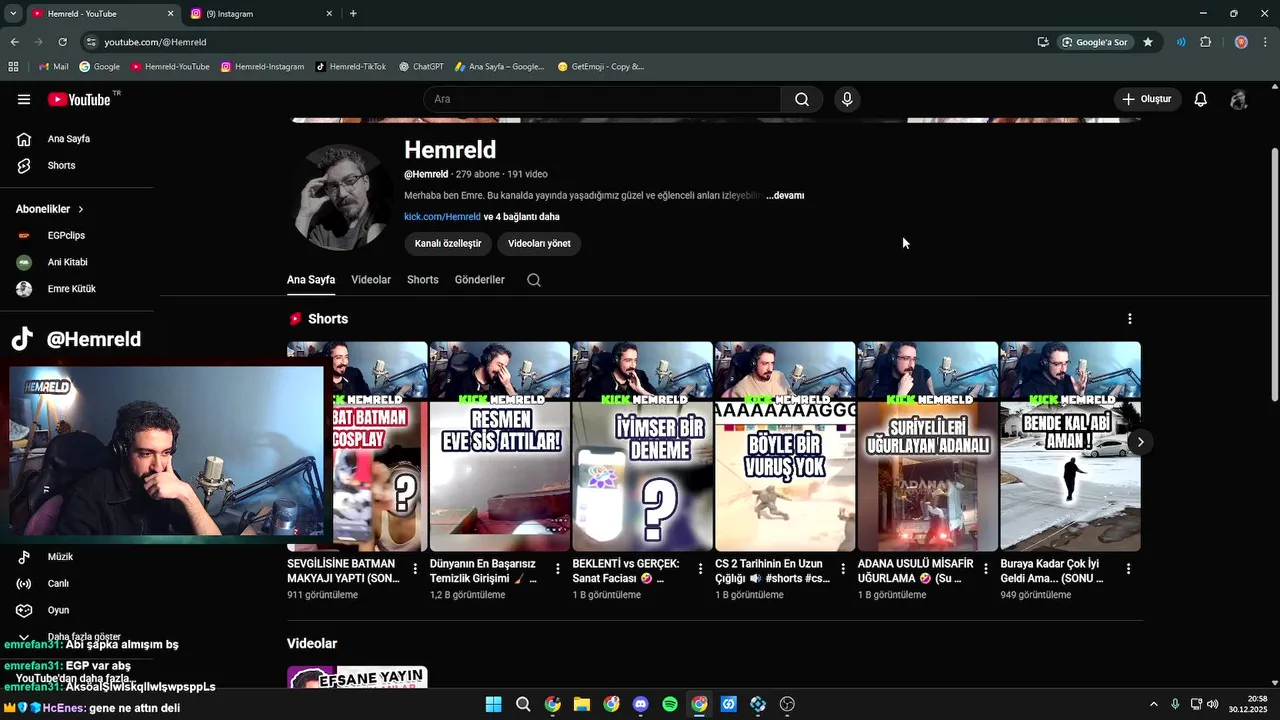The height and width of the screenshot is (720, 1280).
Task: Open browser extensions puzzle icon
Action: (x=1205, y=42)
